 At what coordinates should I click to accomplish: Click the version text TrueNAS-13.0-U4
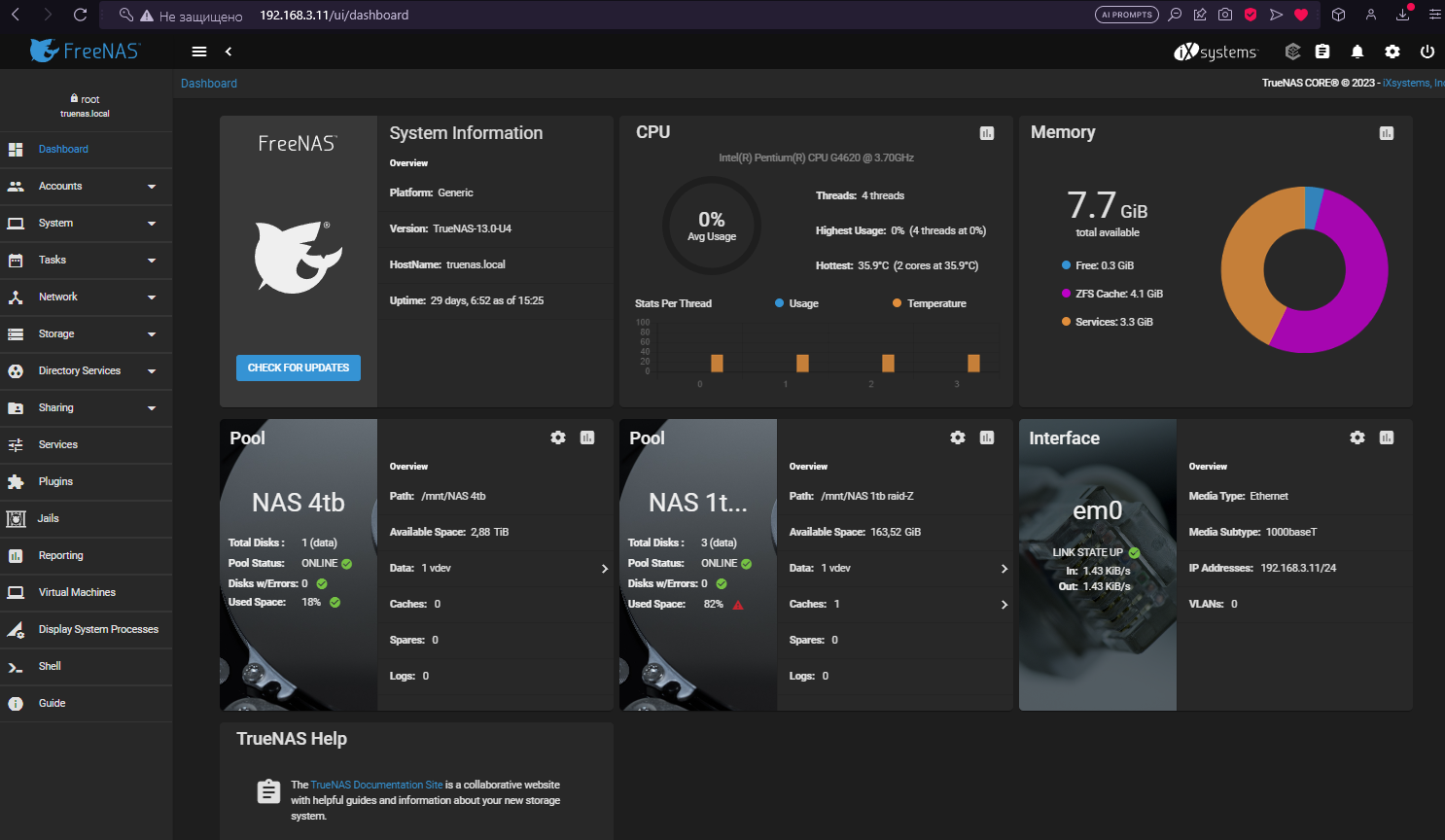pos(472,228)
